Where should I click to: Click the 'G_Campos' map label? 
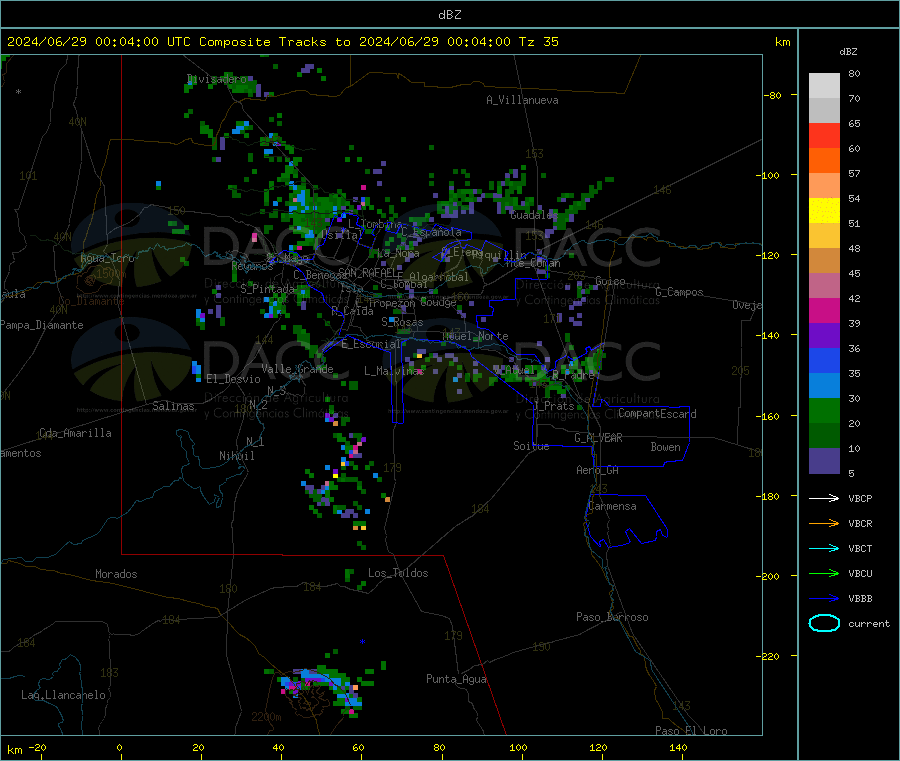pos(679,292)
